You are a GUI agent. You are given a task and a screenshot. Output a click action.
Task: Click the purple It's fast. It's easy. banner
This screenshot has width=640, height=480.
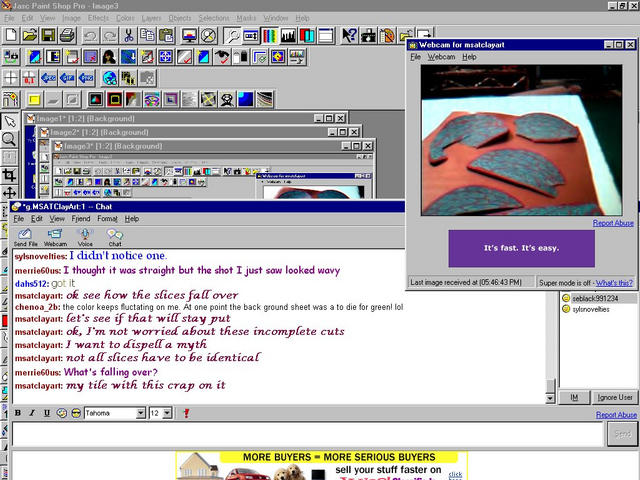pyautogui.click(x=521, y=248)
